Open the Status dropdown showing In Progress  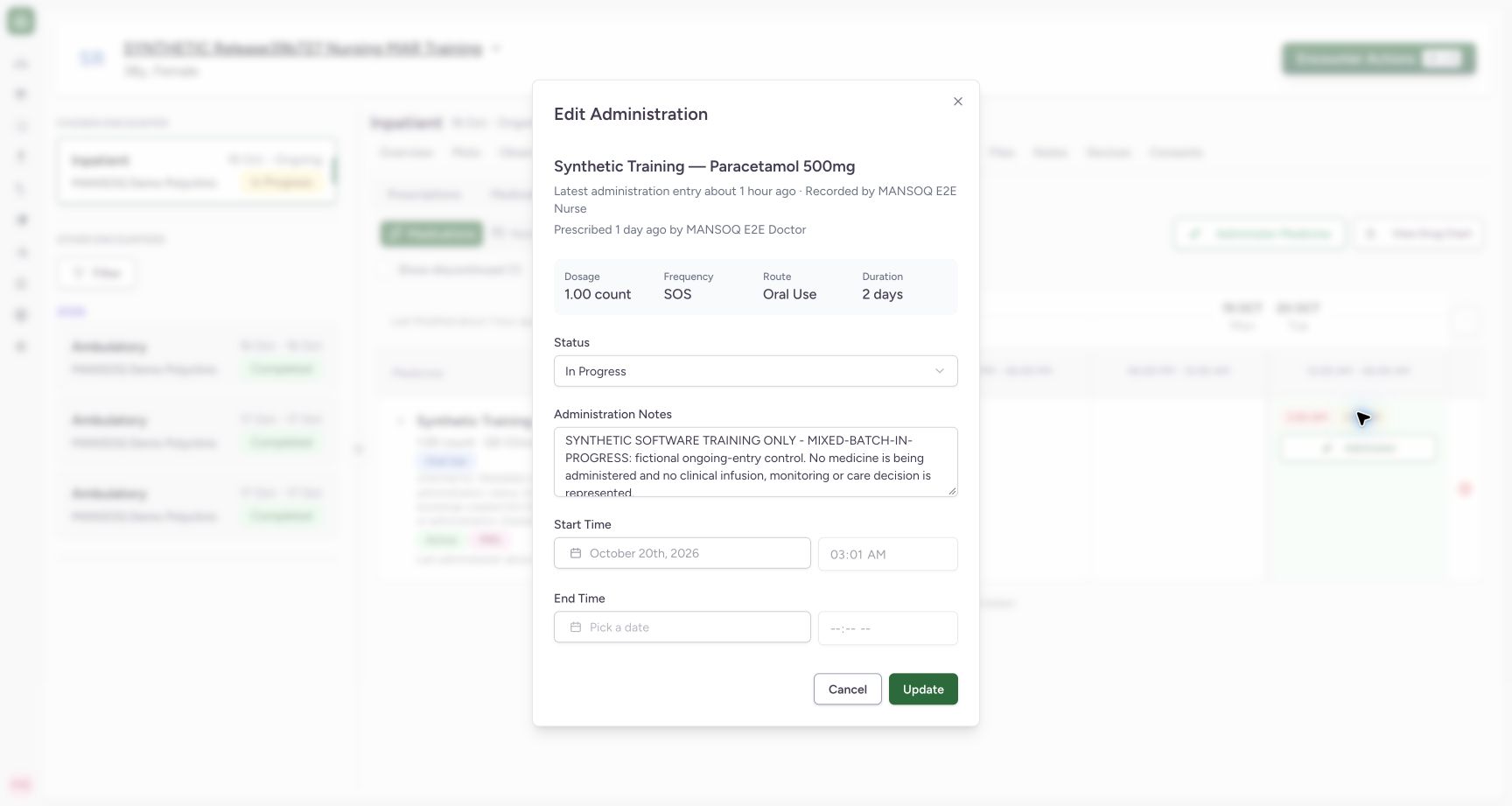coord(756,371)
